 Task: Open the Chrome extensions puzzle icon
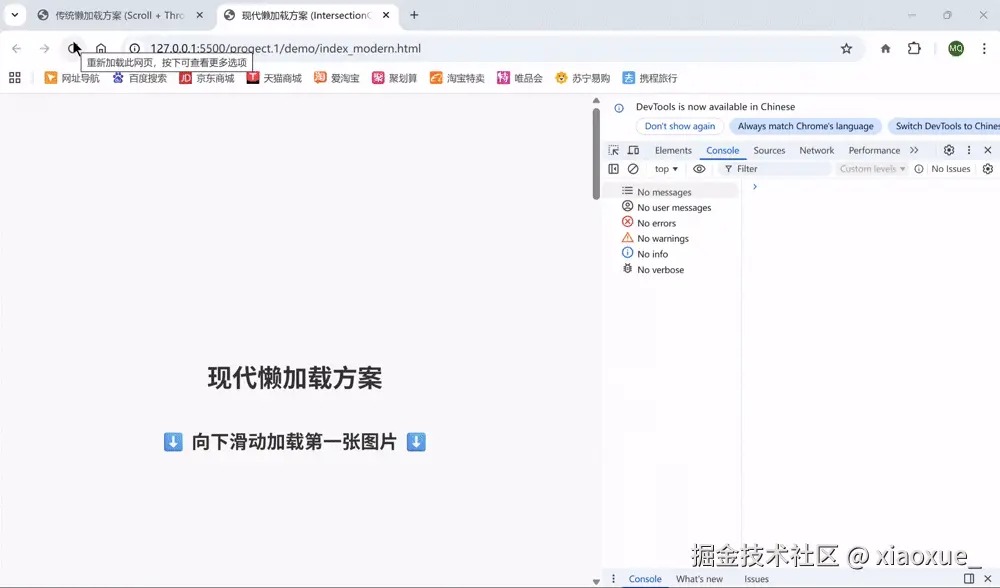(x=914, y=48)
